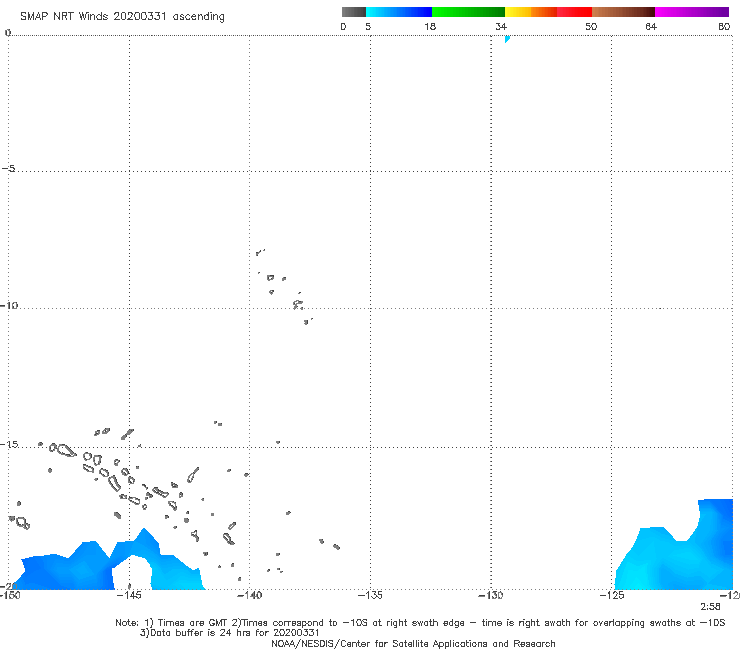The image size is (740, 650).
Task: Click the latitude label '-10'
Action: coord(9,305)
